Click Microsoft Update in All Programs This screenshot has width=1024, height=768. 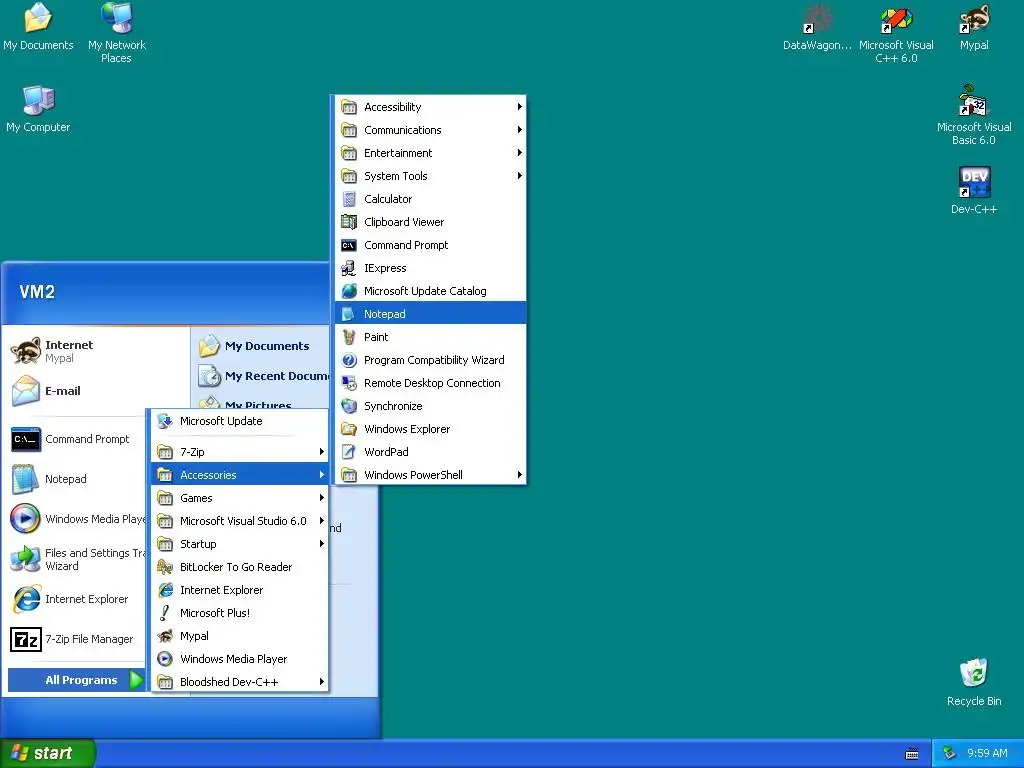click(240, 421)
